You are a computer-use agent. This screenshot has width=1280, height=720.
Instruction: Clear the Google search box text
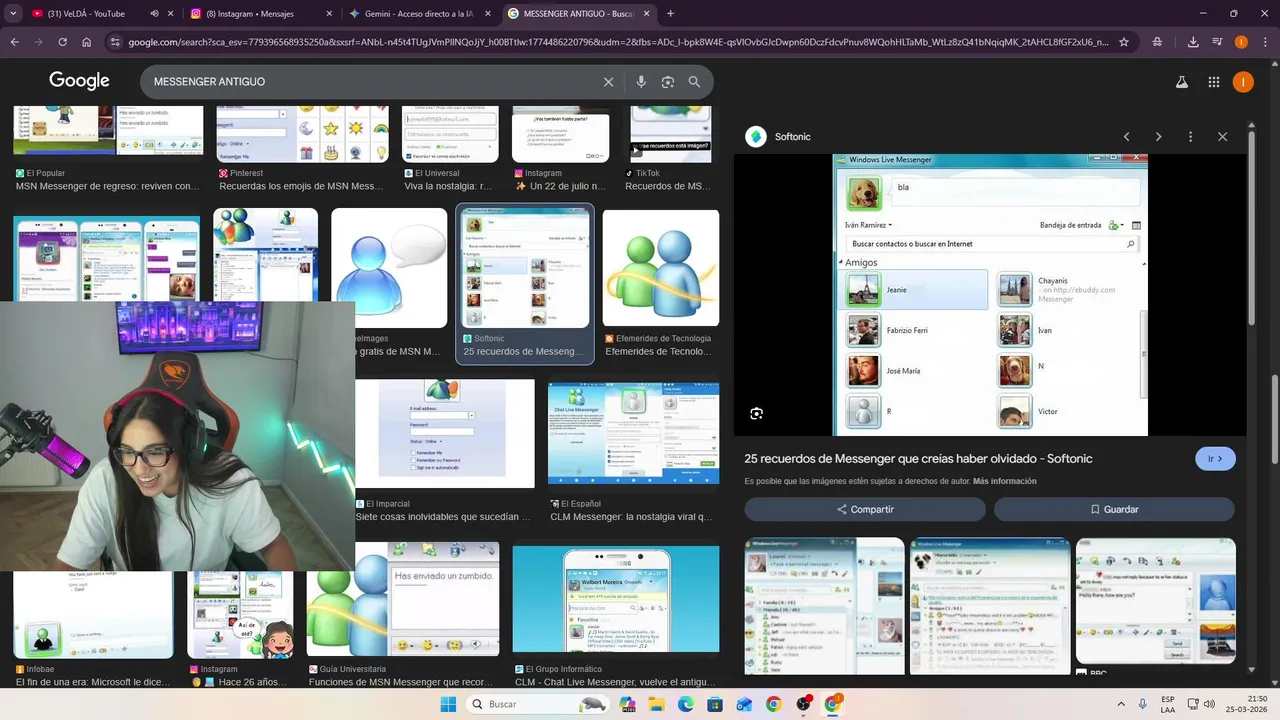click(x=608, y=82)
